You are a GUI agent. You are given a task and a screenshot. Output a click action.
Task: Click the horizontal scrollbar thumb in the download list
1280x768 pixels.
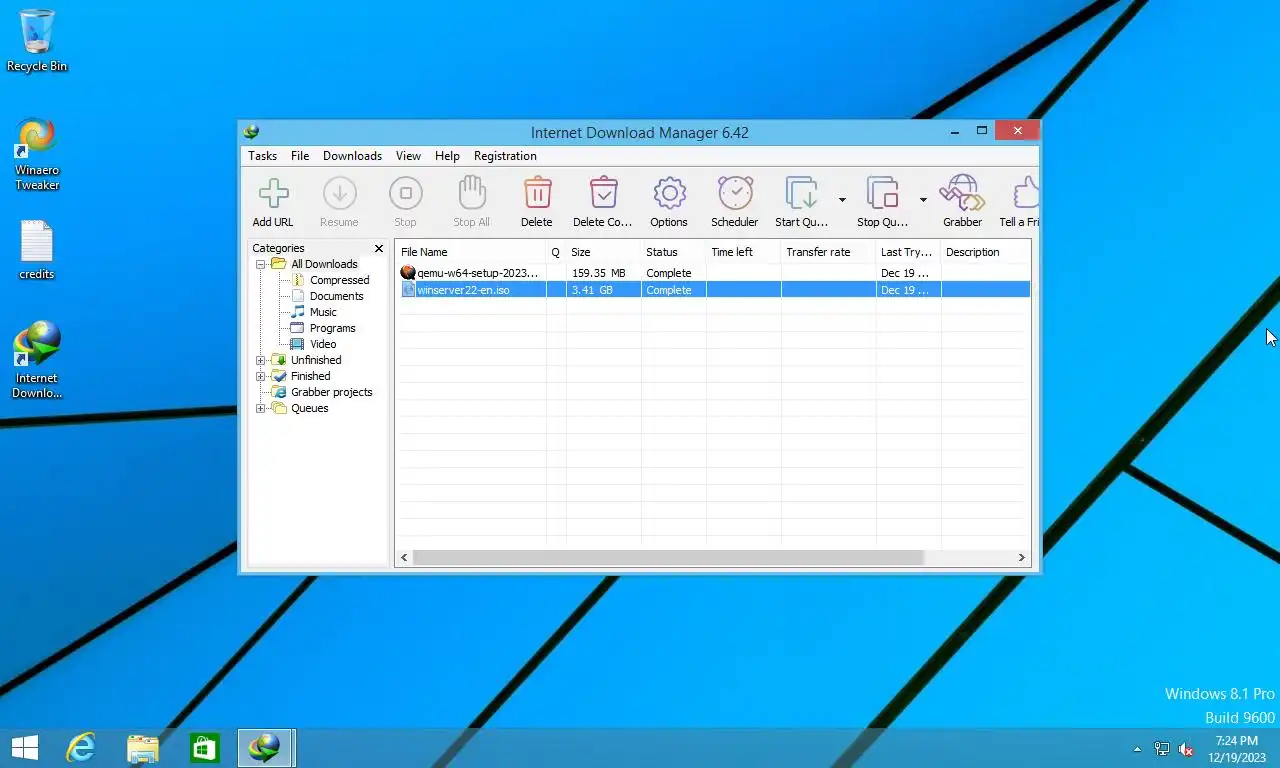668,557
